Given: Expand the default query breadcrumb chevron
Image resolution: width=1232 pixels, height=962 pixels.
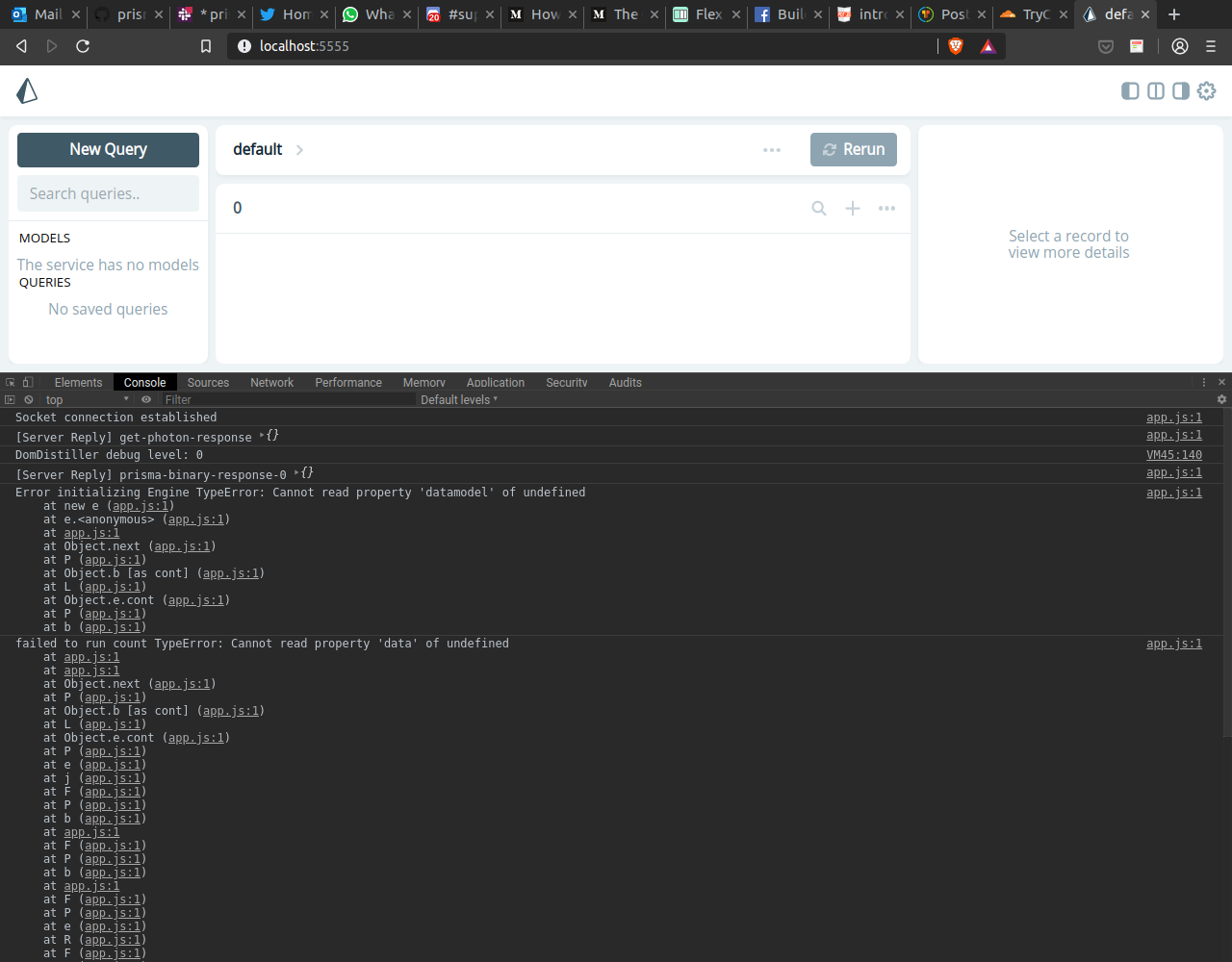Looking at the screenshot, I should pyautogui.click(x=298, y=150).
